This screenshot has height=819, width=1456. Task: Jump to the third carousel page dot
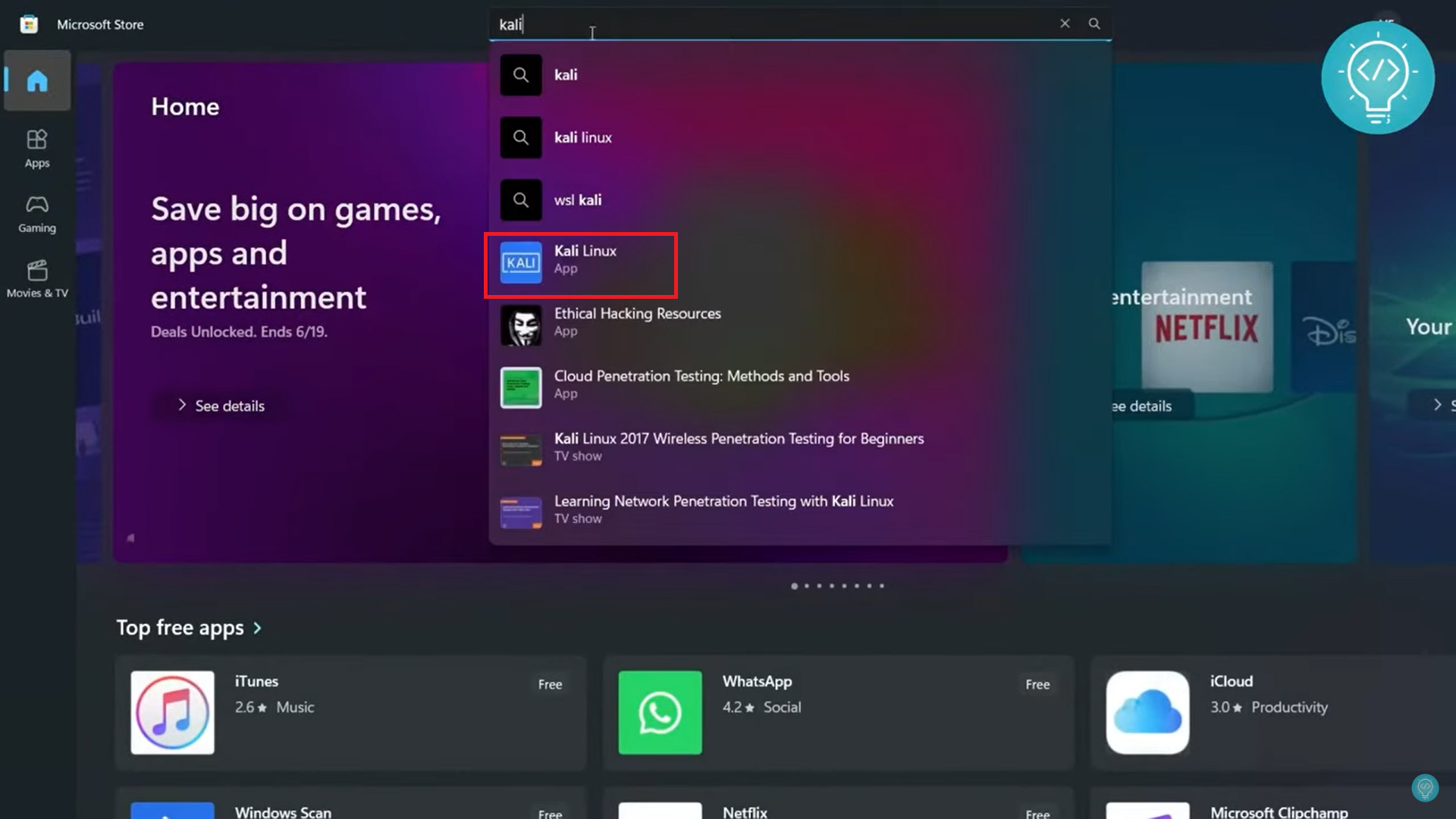point(820,585)
